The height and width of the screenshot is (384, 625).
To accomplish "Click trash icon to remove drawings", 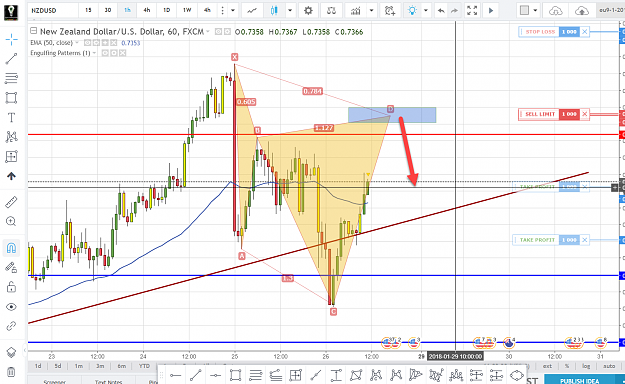I will pyautogui.click(x=11, y=372).
